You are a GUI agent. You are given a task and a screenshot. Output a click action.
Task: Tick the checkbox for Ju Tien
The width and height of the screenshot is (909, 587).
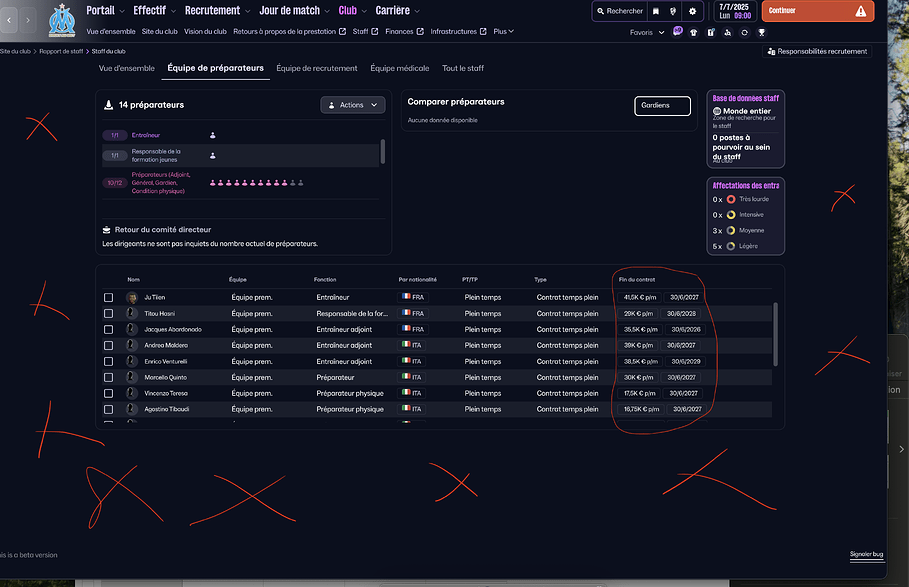coord(109,298)
